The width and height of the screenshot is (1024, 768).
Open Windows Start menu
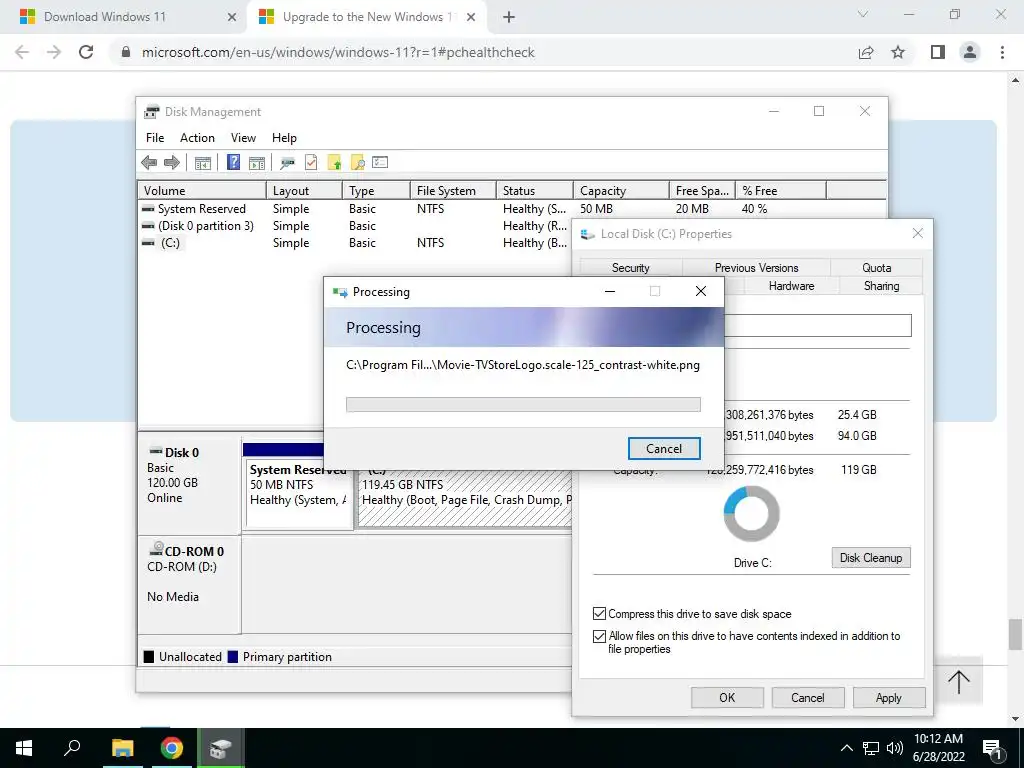[x=24, y=748]
